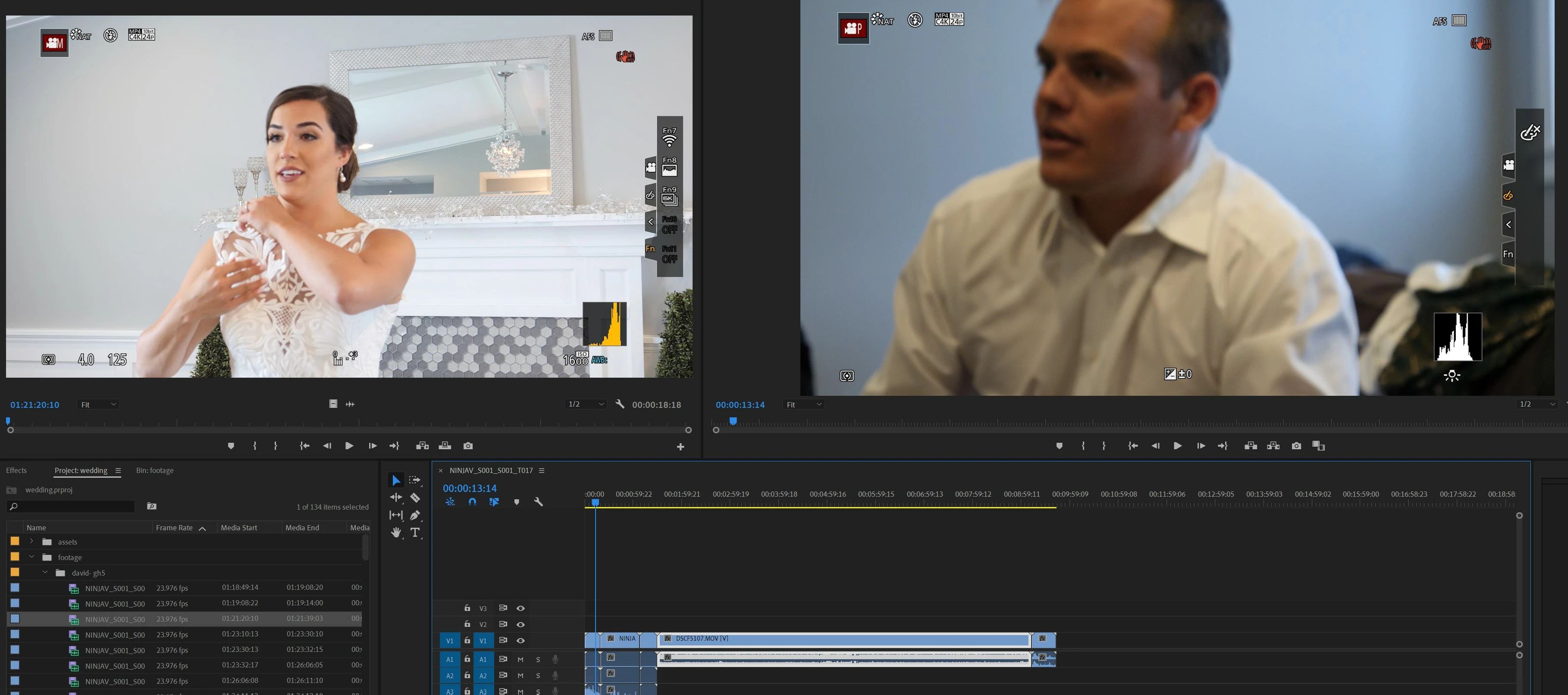
Task: Open the Bin: footage tab
Action: coord(155,470)
